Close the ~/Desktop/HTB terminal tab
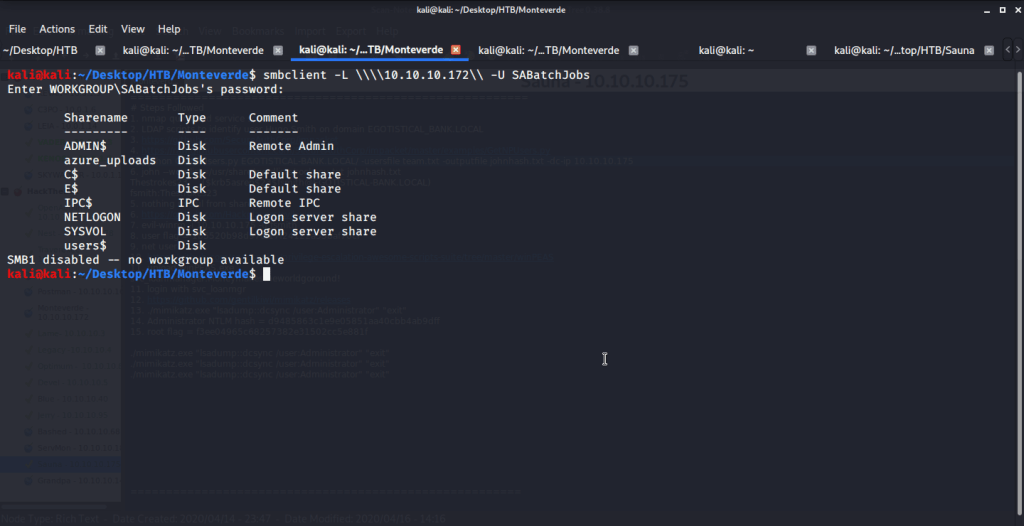Screen dimensions: 1024x526 pyautogui.click(x=100, y=50)
